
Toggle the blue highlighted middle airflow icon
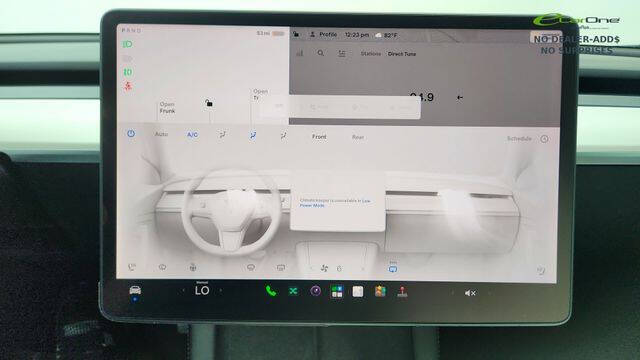click(253, 135)
